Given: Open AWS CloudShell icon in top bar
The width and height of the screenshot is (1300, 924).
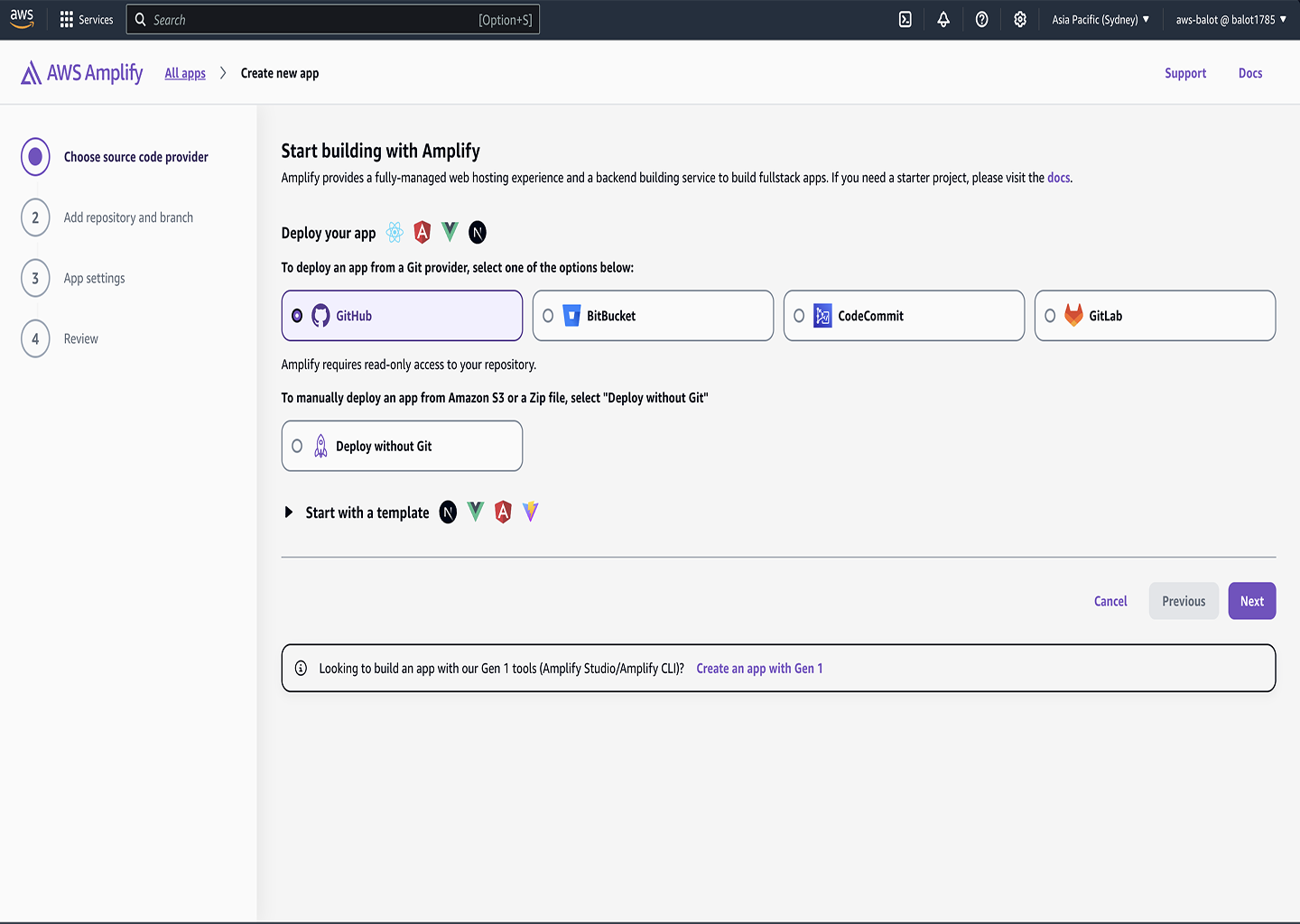Looking at the screenshot, I should point(905,20).
